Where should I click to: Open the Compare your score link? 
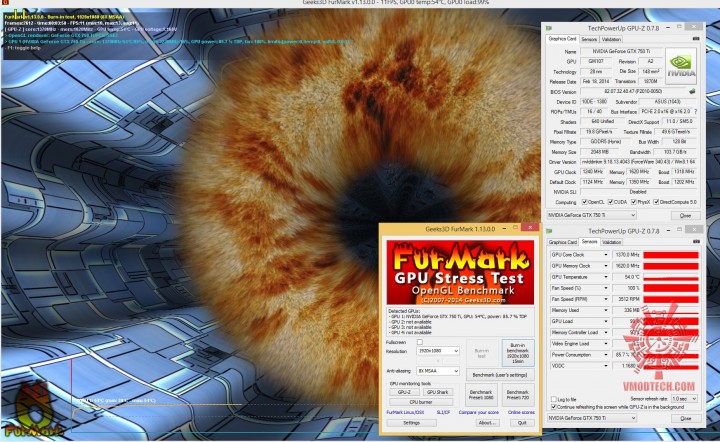(478, 412)
